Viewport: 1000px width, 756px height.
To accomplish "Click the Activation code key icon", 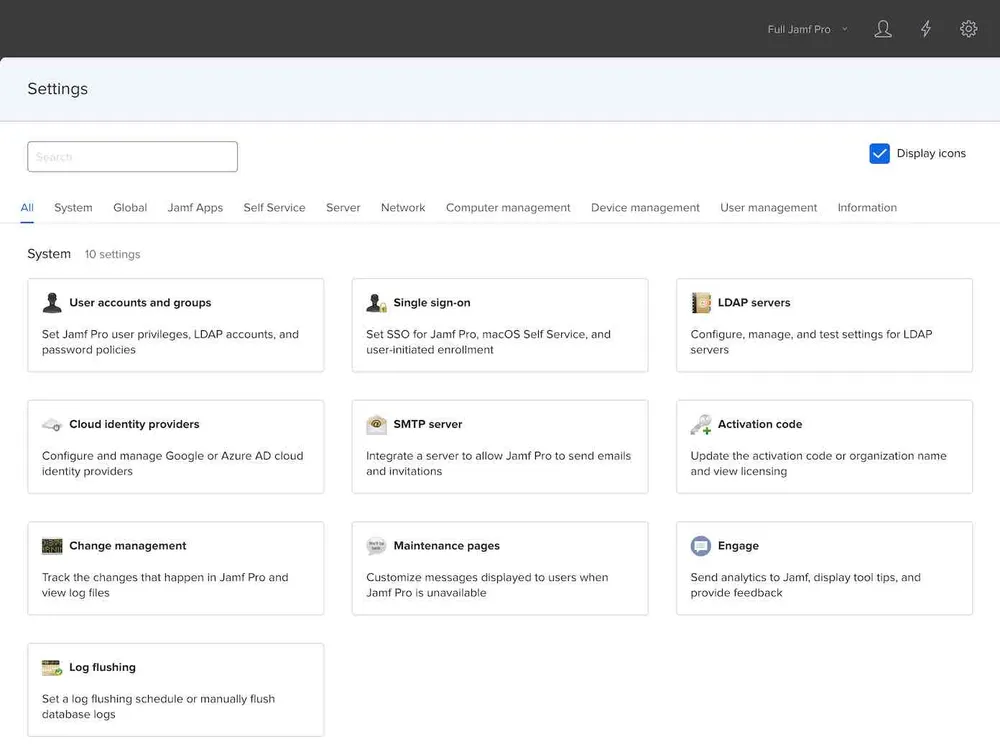I will click(x=701, y=425).
